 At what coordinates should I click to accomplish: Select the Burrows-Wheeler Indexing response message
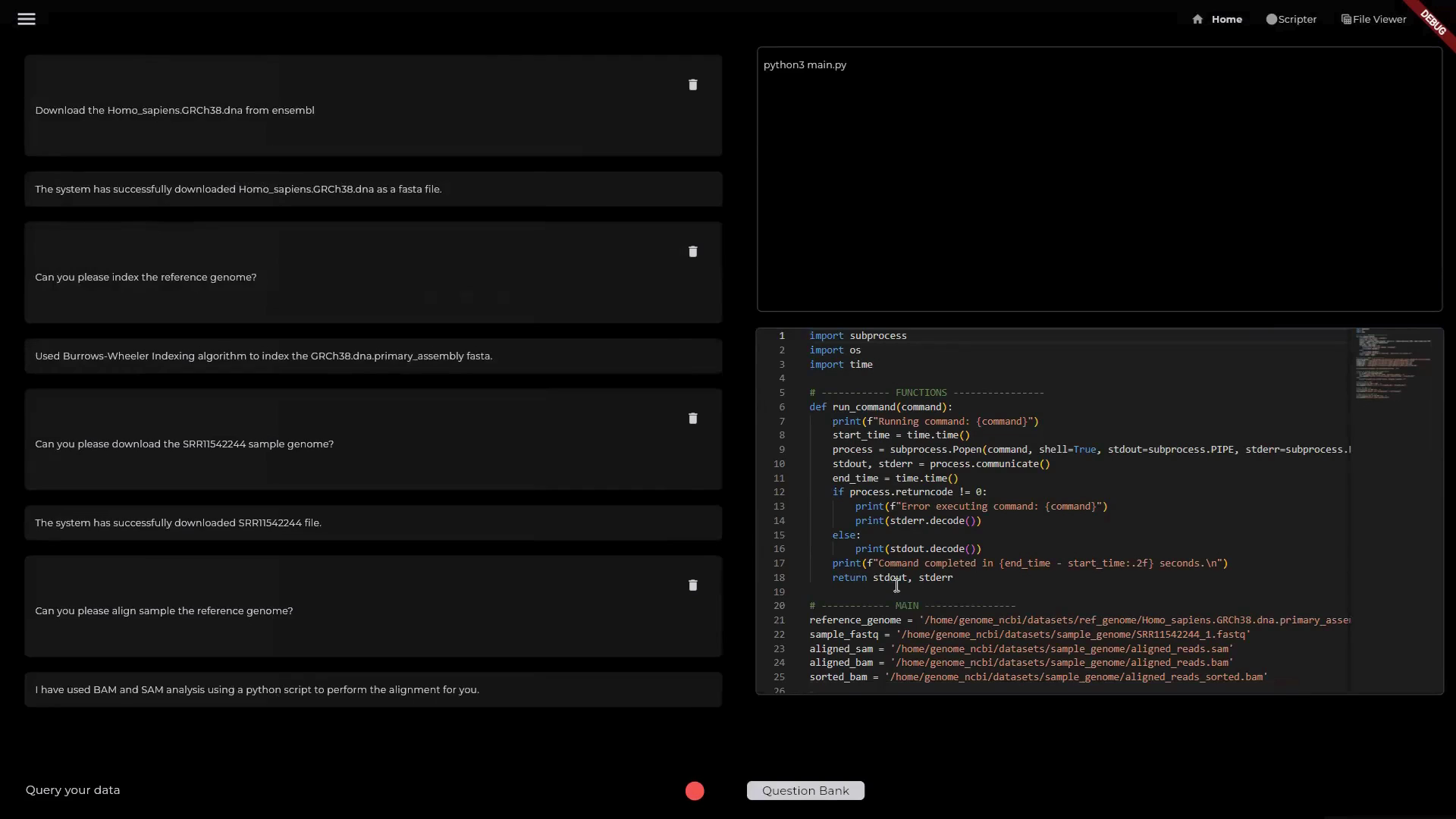click(x=264, y=356)
